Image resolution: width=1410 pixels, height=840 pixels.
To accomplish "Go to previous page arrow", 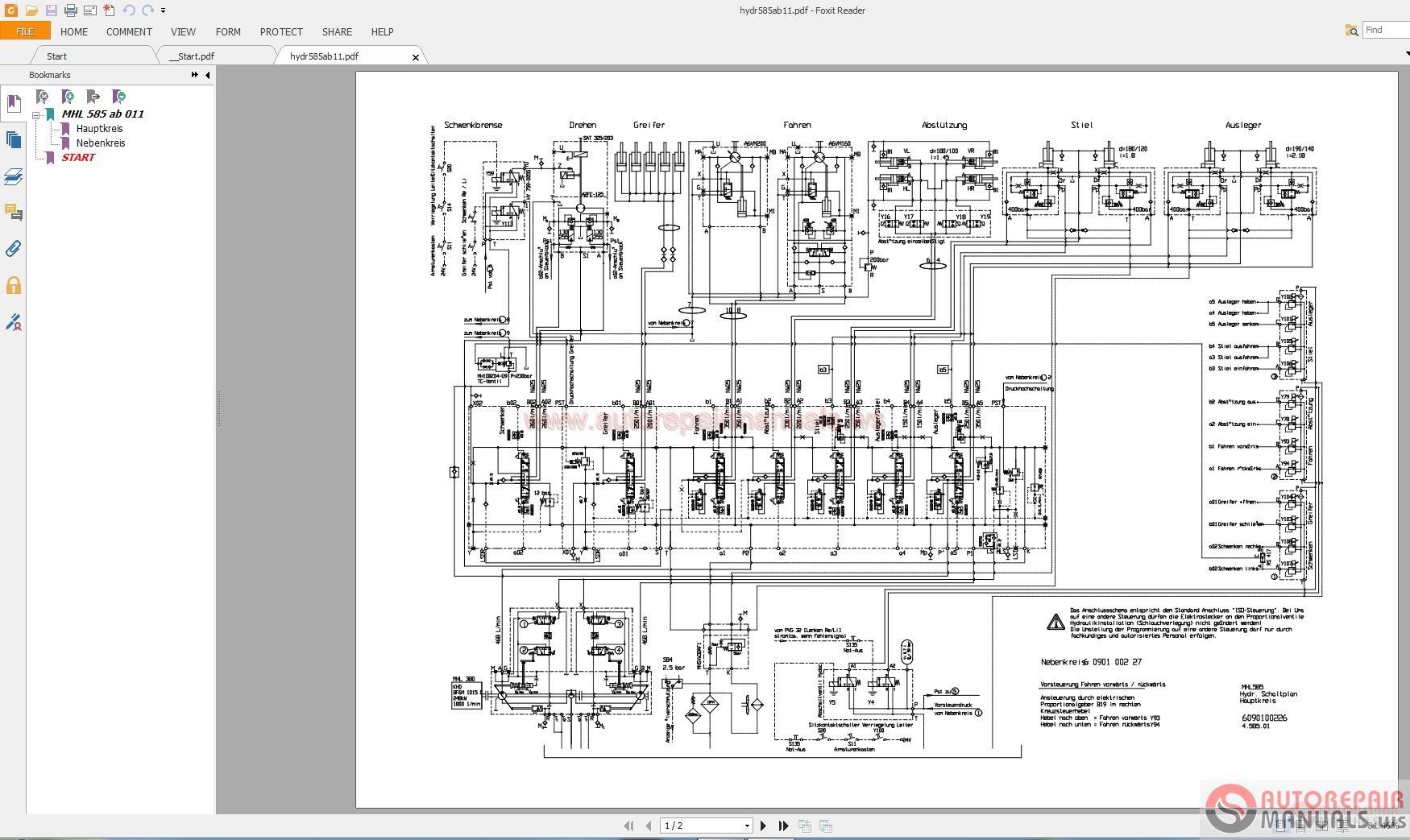I will (649, 826).
